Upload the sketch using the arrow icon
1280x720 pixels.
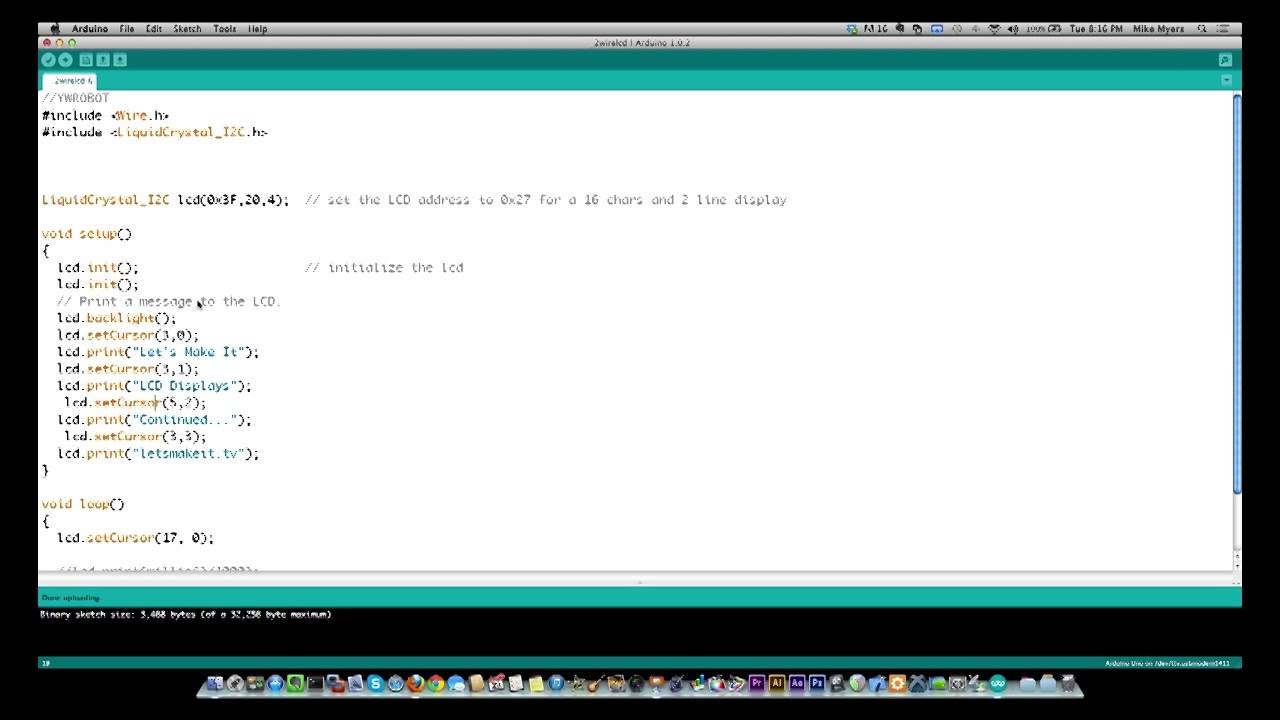coord(65,59)
